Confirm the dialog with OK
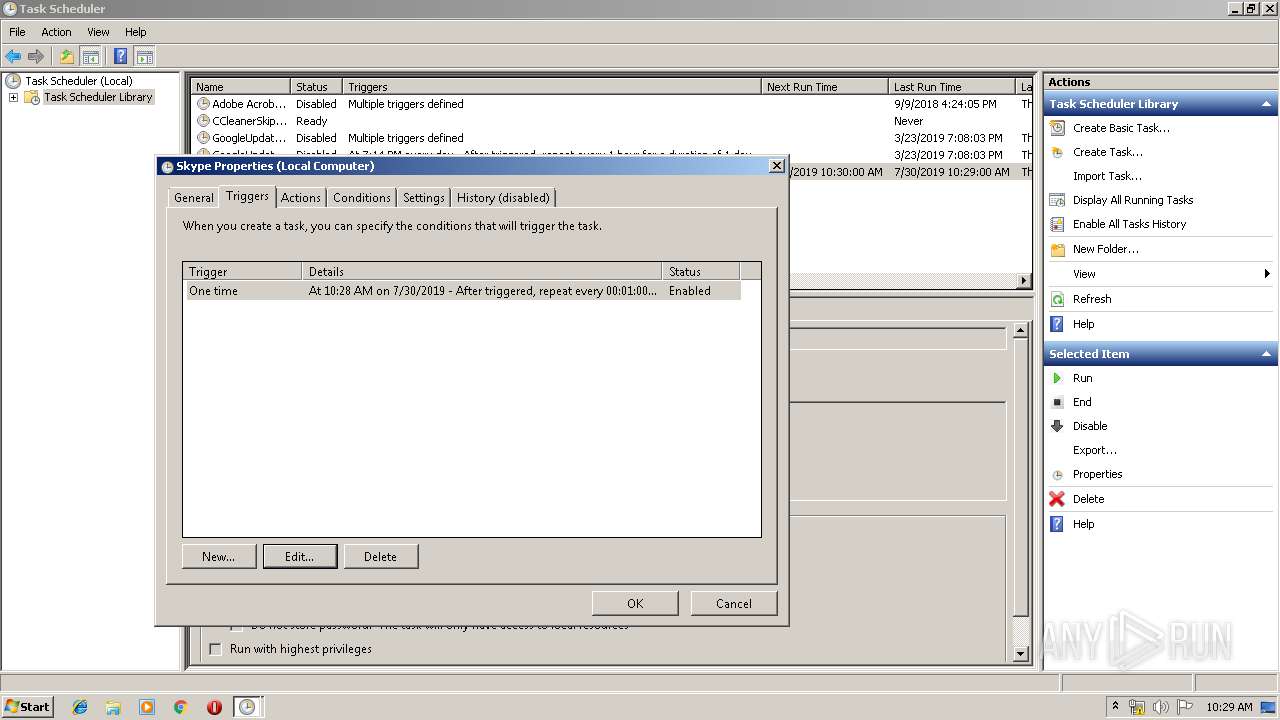Viewport: 1280px width, 720px height. [635, 603]
